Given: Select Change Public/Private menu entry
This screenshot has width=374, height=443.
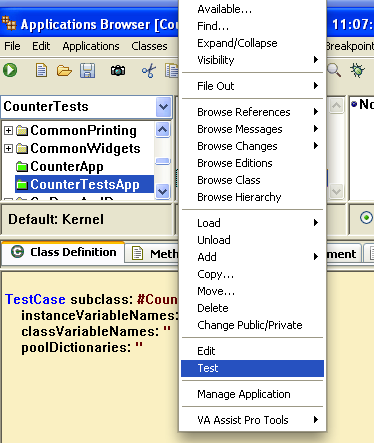Looking at the screenshot, I should (252, 325).
